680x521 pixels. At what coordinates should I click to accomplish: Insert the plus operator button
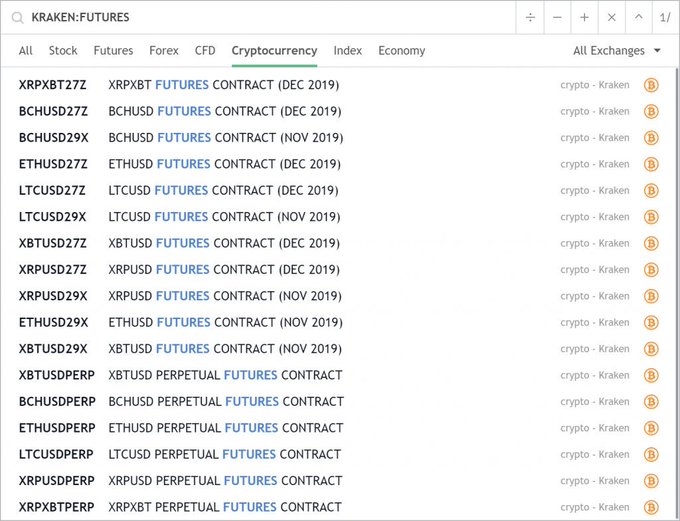click(584, 17)
